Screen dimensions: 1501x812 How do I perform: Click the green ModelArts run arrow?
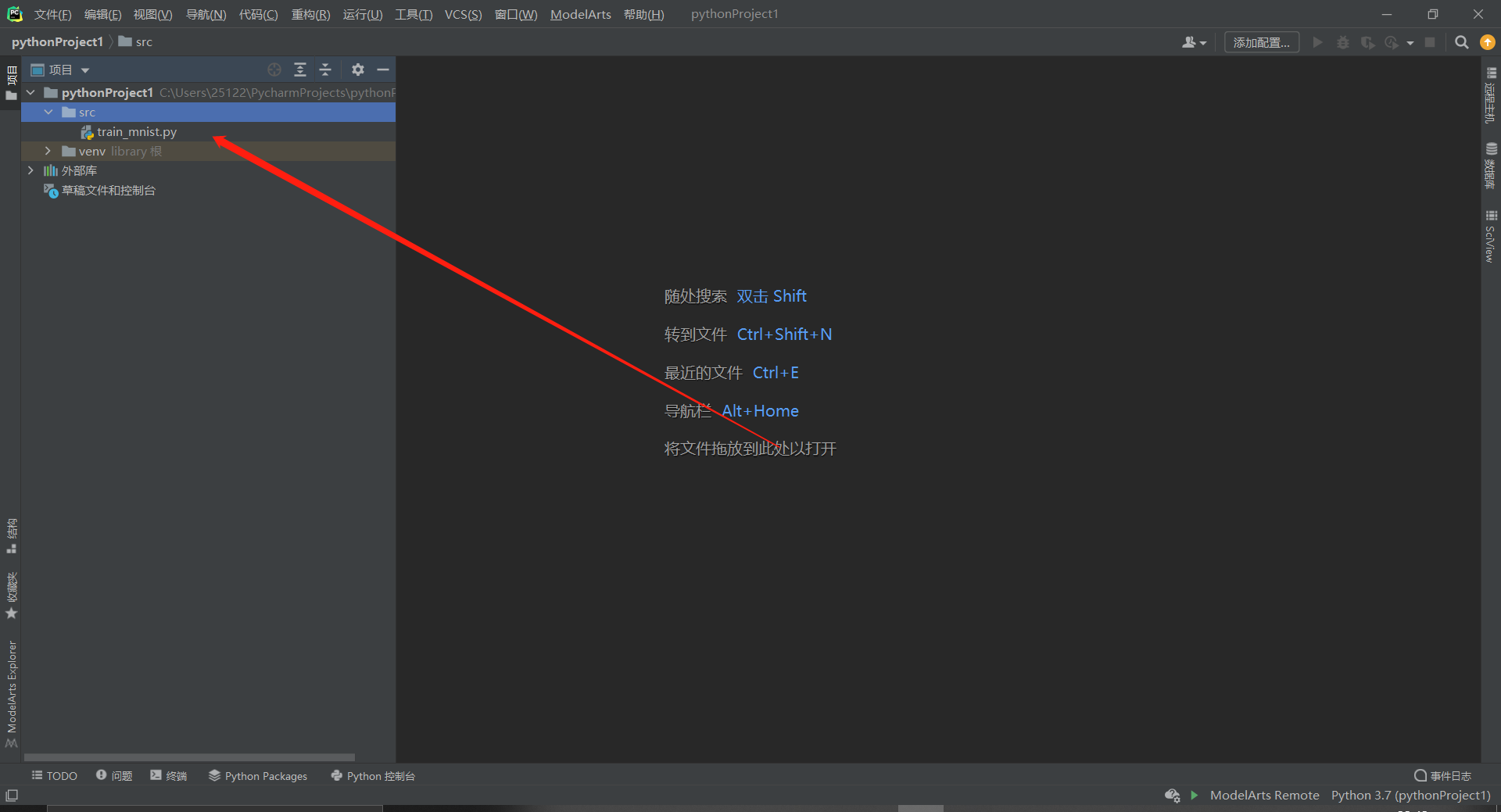(1195, 796)
